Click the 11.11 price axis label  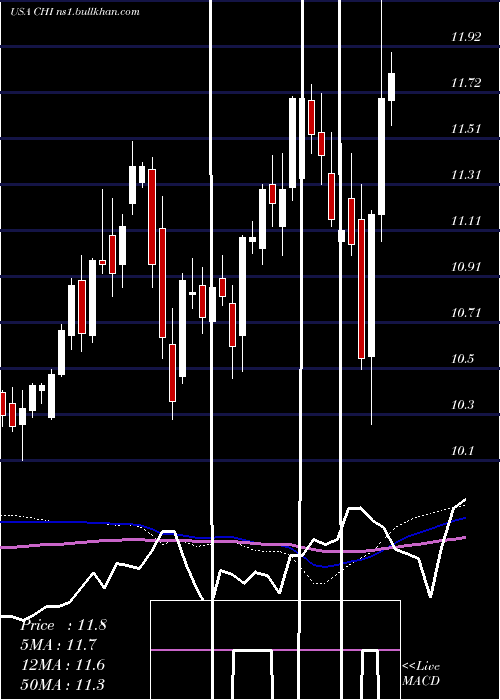point(466,221)
